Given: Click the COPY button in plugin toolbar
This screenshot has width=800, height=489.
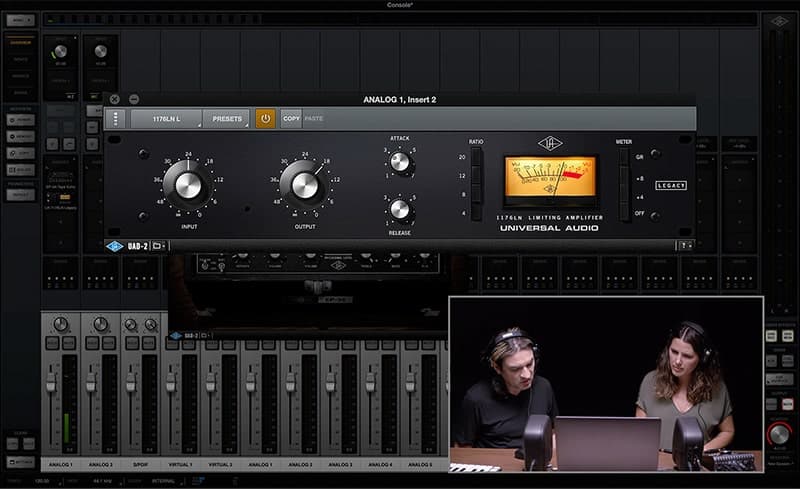Looking at the screenshot, I should click(x=291, y=118).
